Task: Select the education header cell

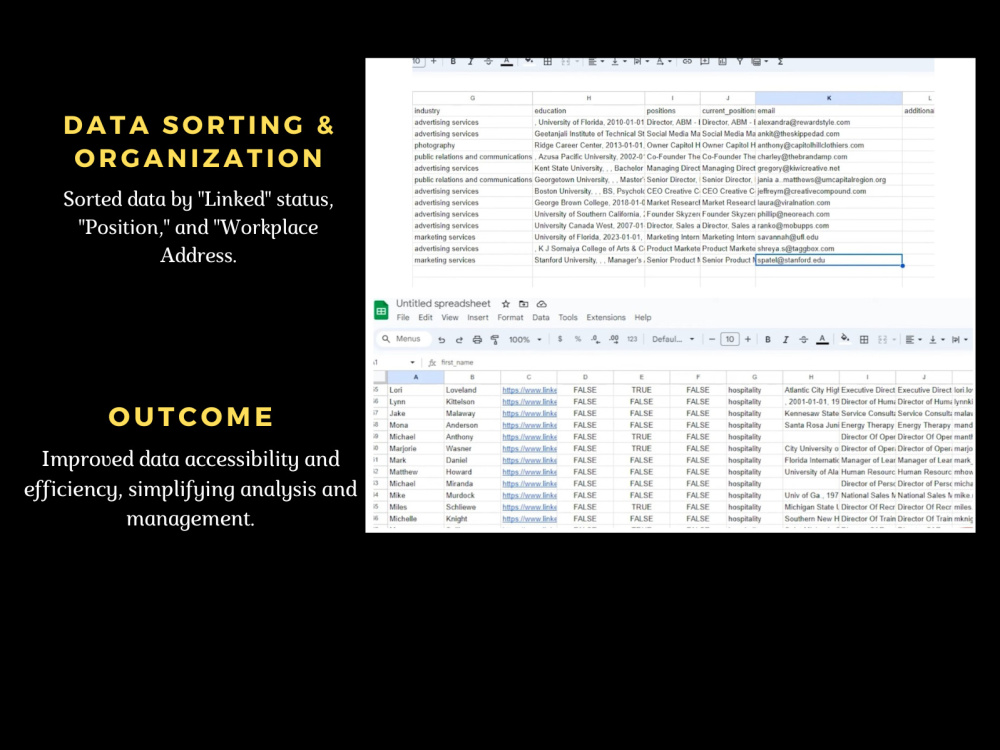Action: 588,111
